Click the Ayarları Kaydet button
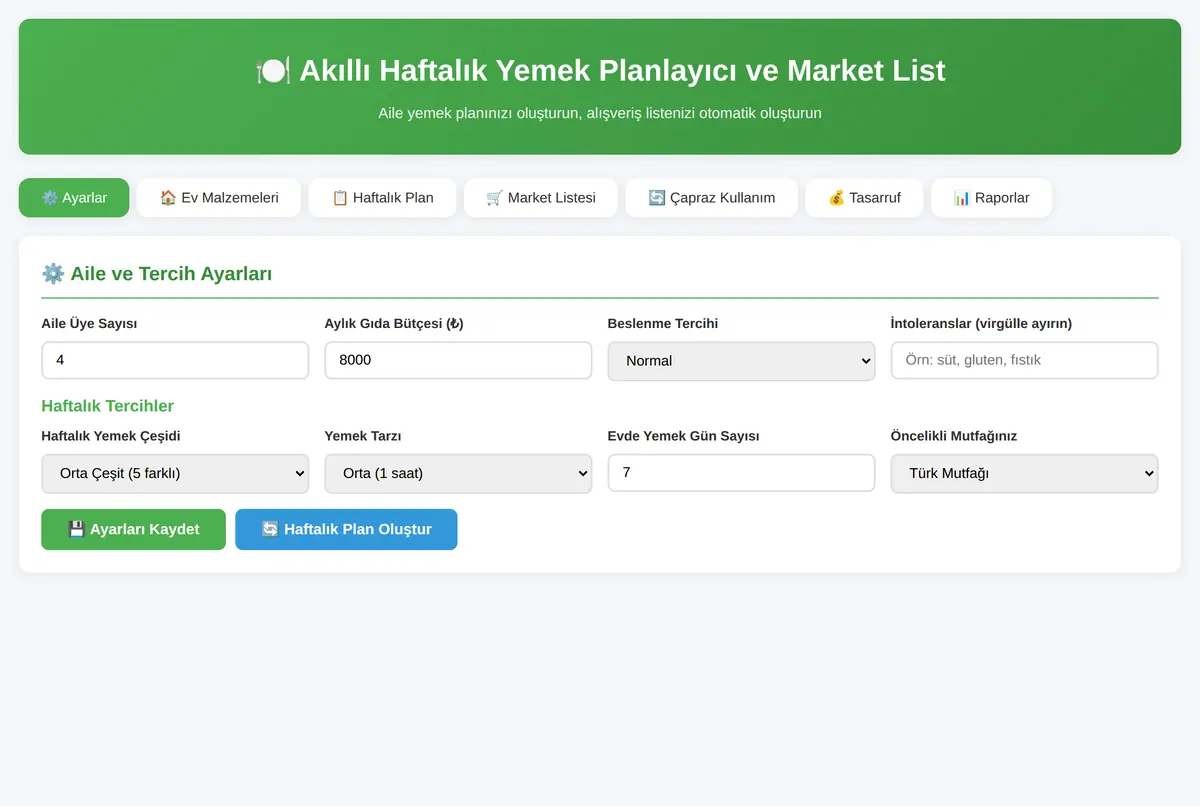Image resolution: width=1200 pixels, height=806 pixels. [133, 529]
